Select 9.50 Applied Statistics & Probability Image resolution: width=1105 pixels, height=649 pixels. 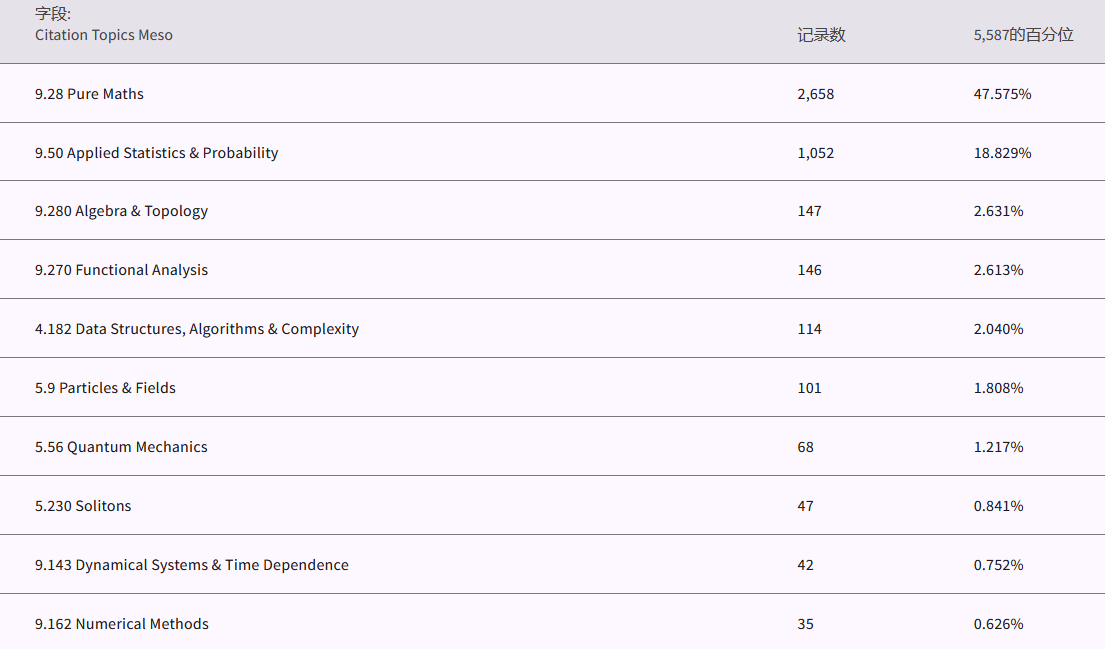point(156,153)
